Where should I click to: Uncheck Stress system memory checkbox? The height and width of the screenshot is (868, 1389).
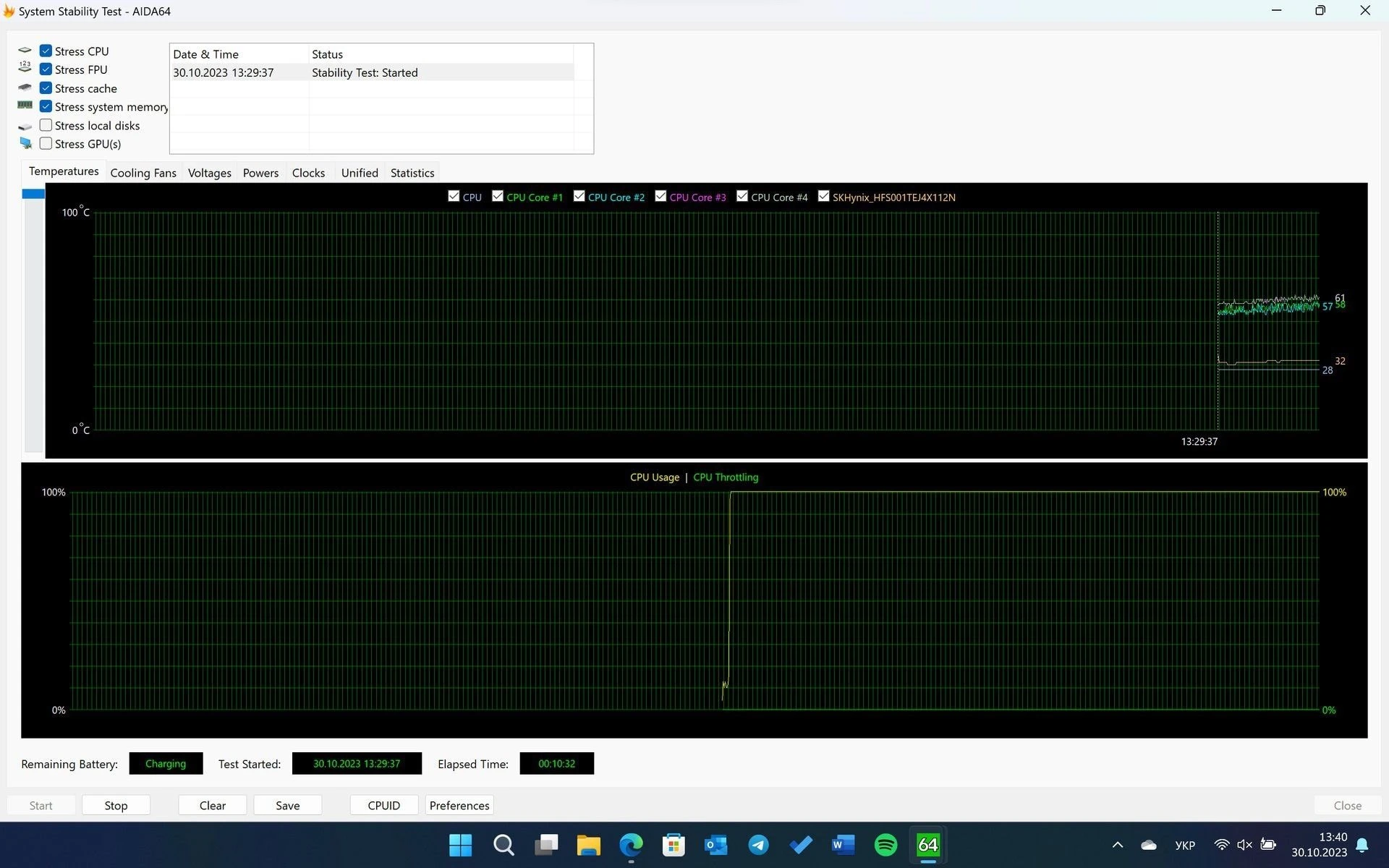(46, 106)
